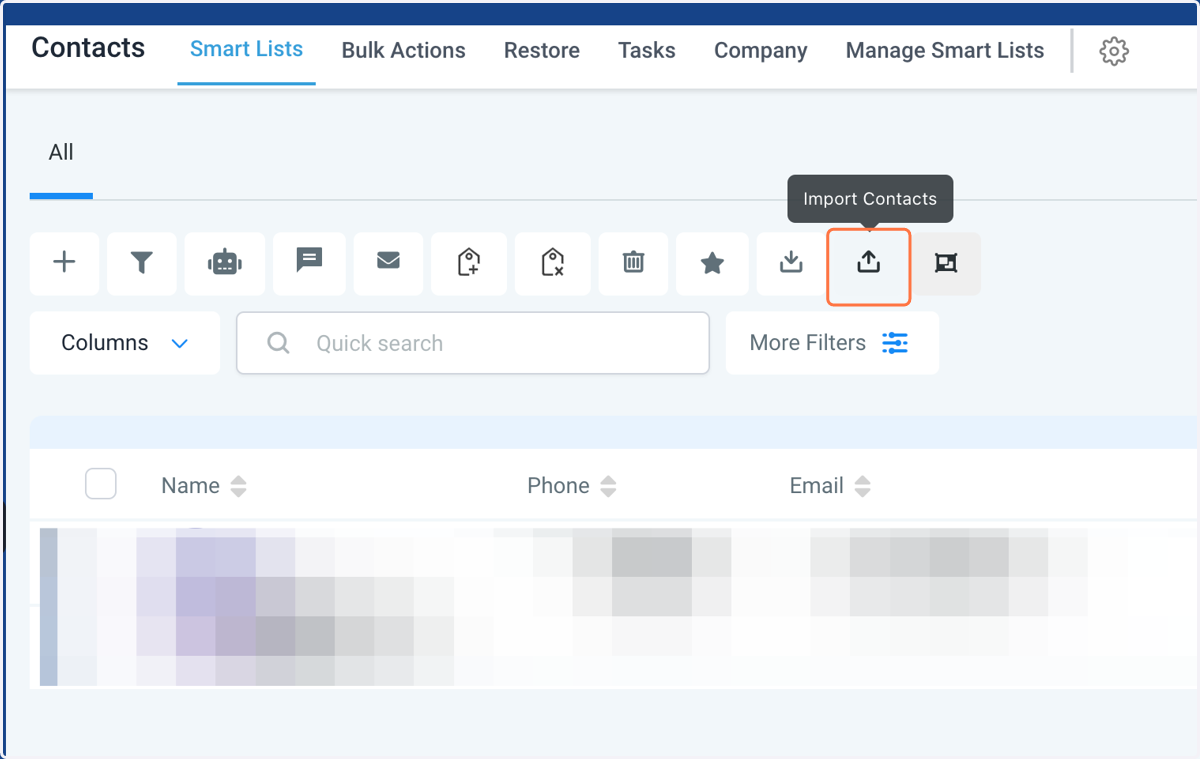The width and height of the screenshot is (1200, 759).
Task: Click the magnifier icon in Quick search
Action: click(279, 343)
